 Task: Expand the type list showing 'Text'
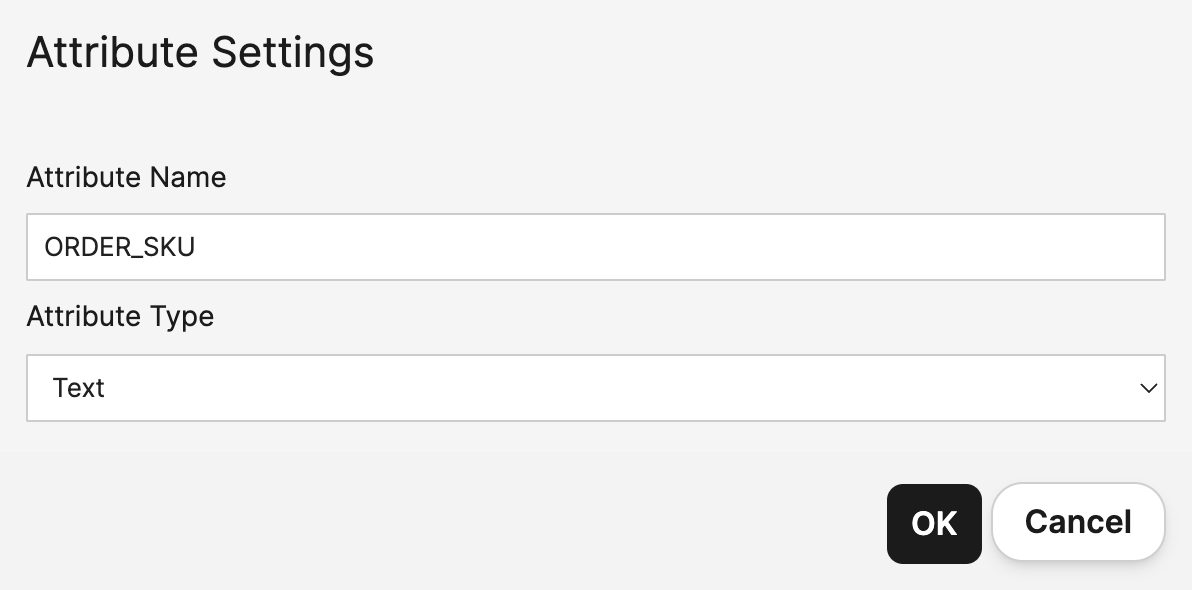[595, 388]
